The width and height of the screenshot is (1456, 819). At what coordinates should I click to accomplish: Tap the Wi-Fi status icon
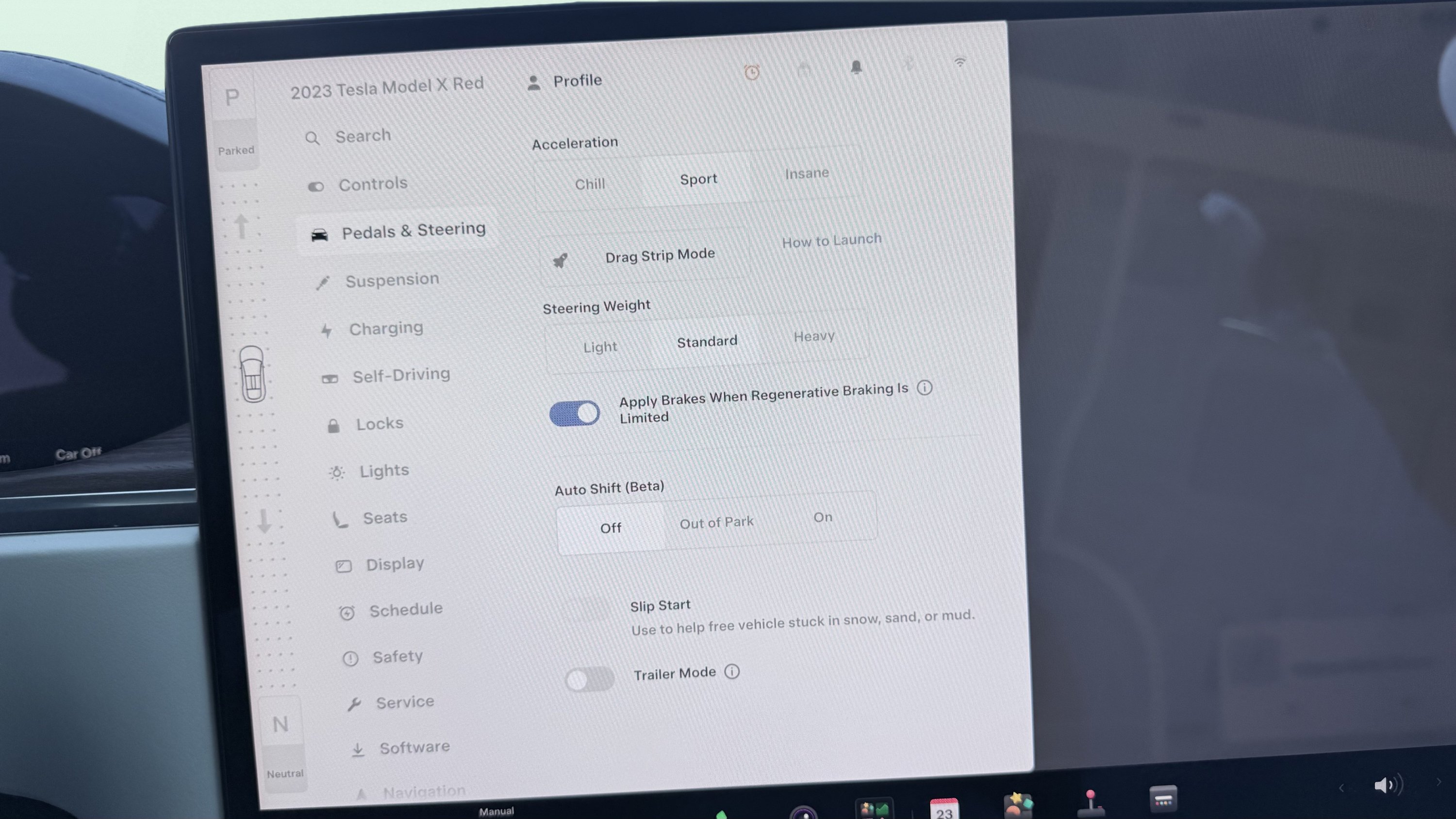pos(959,62)
